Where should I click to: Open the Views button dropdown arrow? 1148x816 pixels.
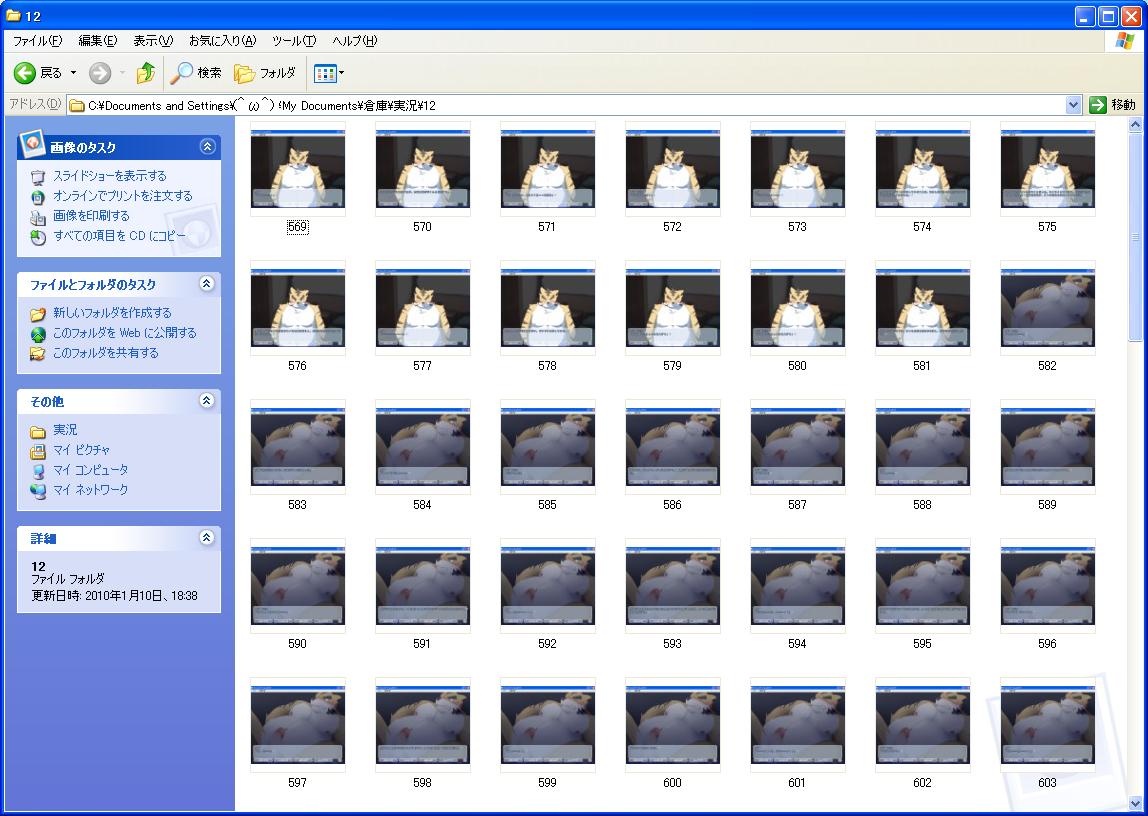(x=341, y=73)
